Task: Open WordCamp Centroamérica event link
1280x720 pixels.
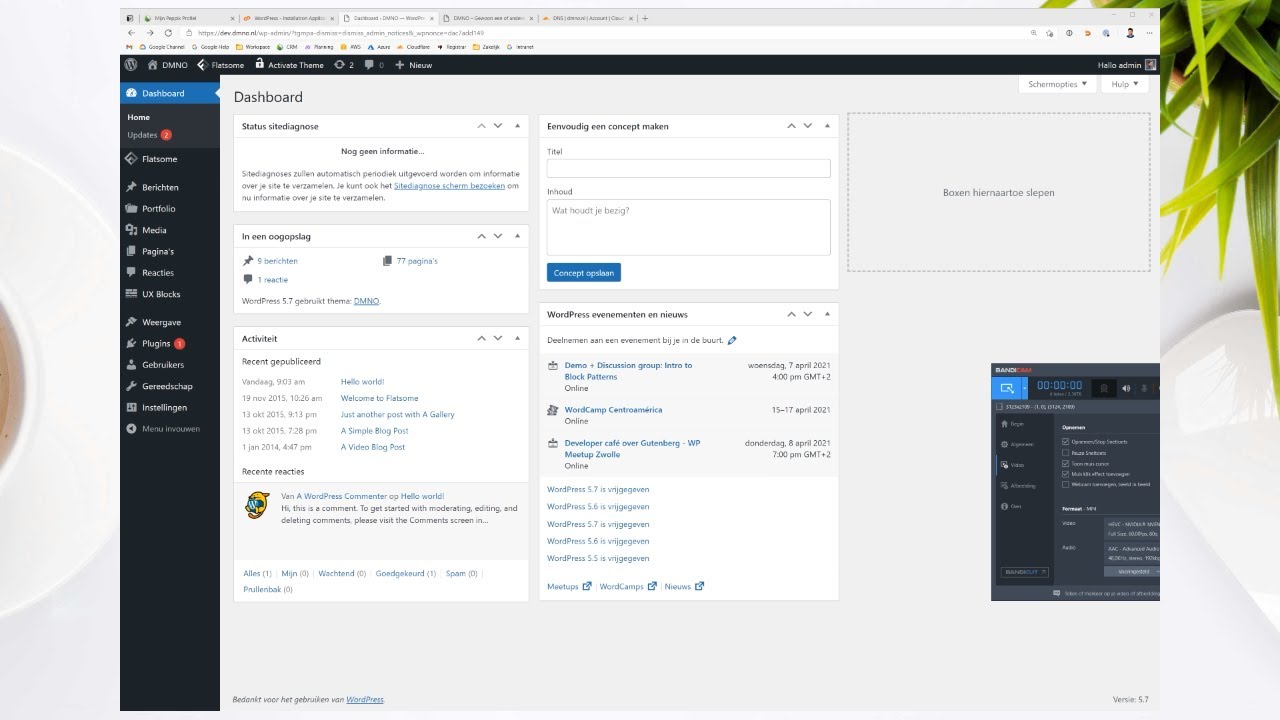Action: [613, 410]
